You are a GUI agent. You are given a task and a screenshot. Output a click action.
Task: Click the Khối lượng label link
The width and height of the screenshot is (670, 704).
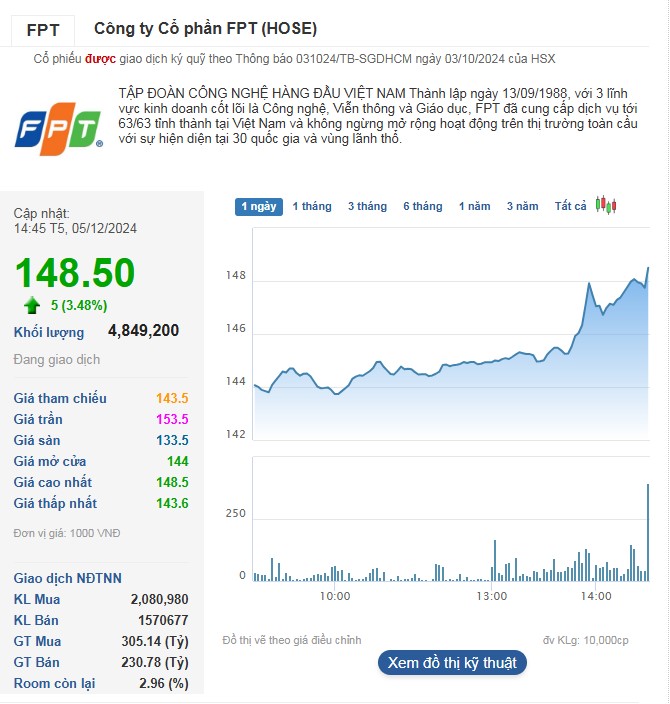click(x=49, y=332)
